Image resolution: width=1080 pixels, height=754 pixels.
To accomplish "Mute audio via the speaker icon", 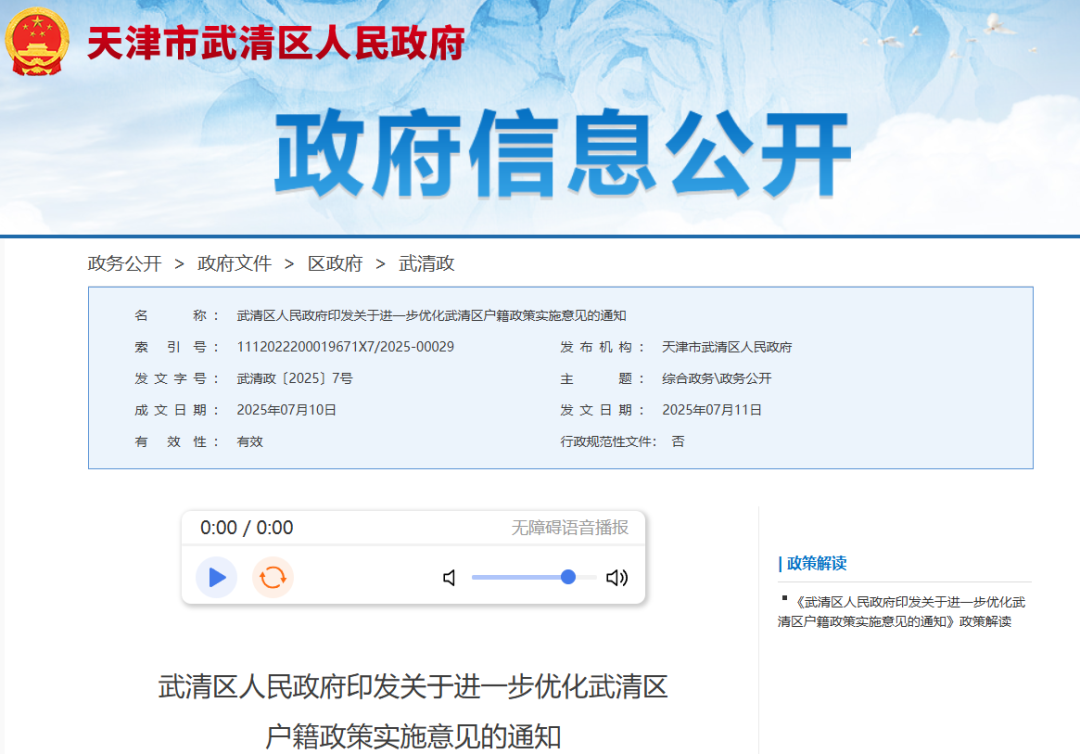I will point(448,578).
